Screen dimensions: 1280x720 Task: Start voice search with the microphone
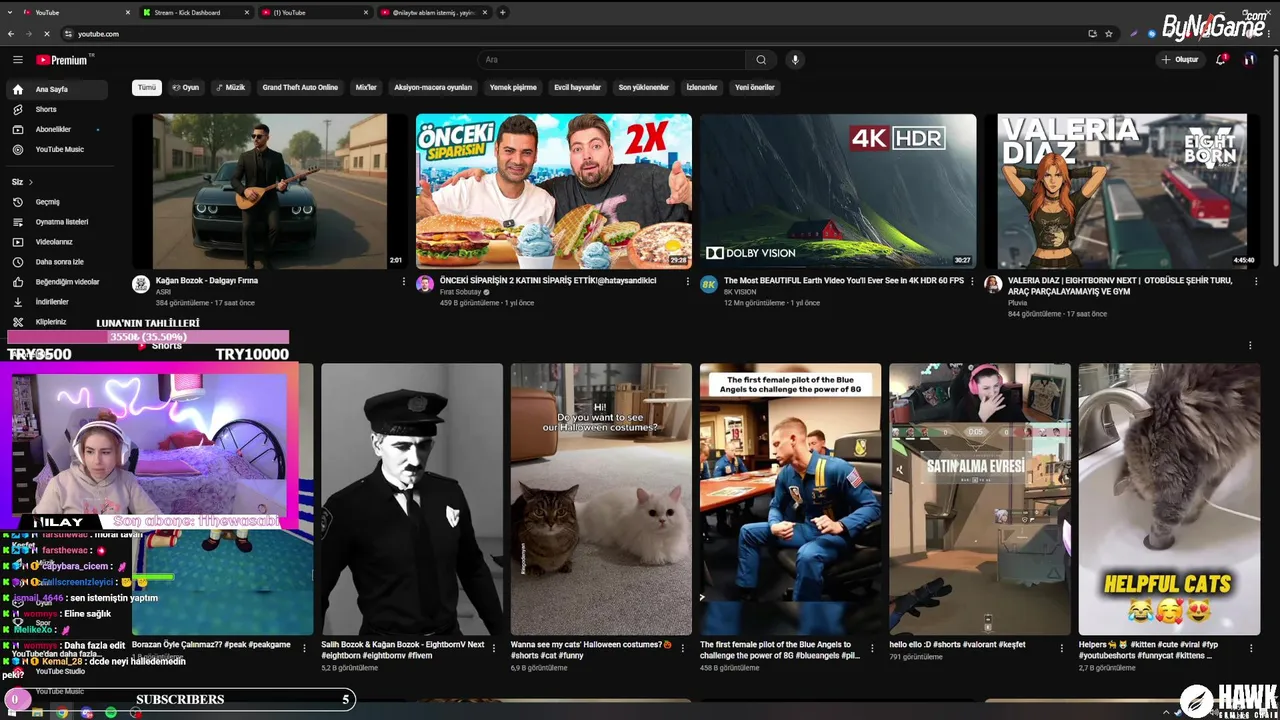click(x=795, y=60)
